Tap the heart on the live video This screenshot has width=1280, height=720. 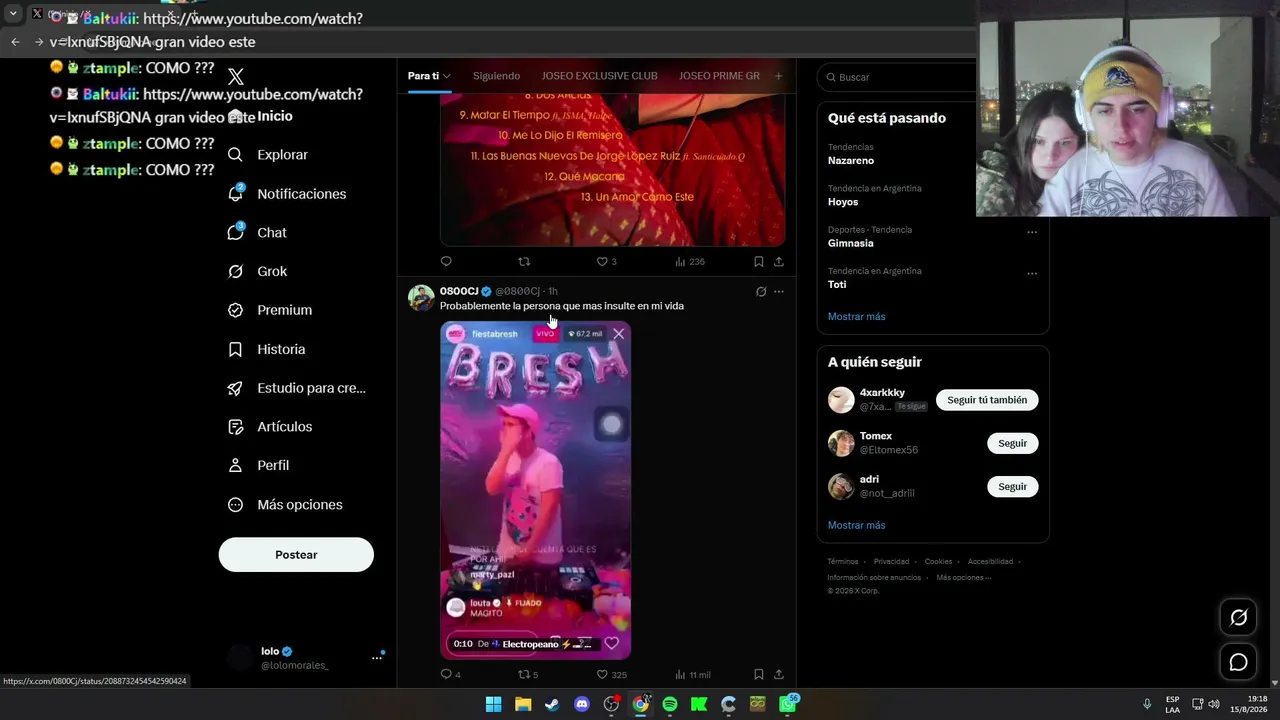(x=611, y=643)
